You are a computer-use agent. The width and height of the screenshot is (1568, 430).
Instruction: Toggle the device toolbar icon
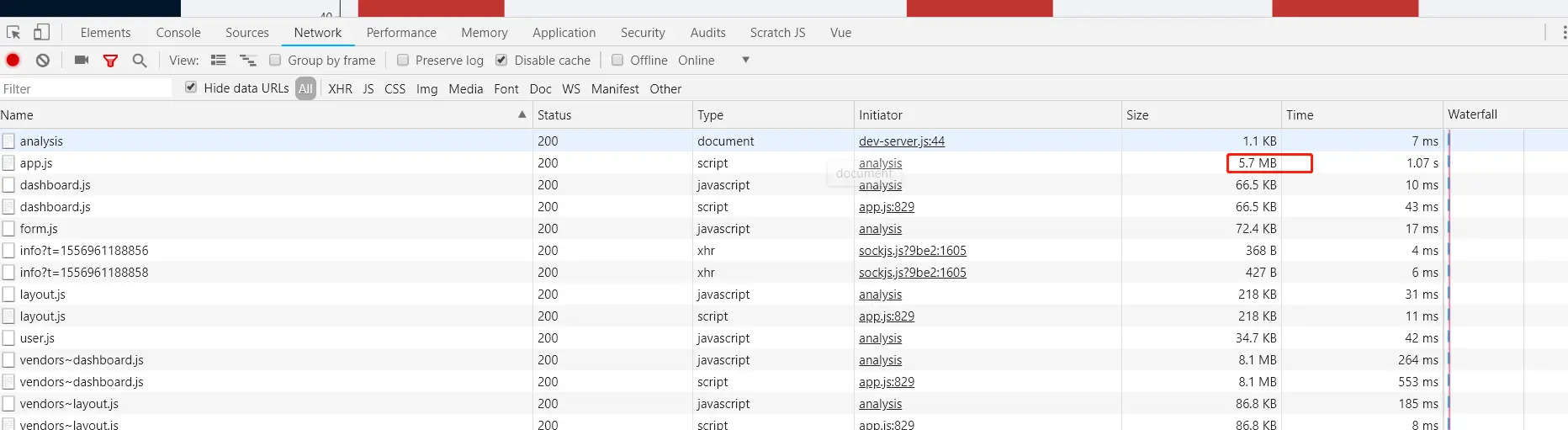[x=41, y=33]
